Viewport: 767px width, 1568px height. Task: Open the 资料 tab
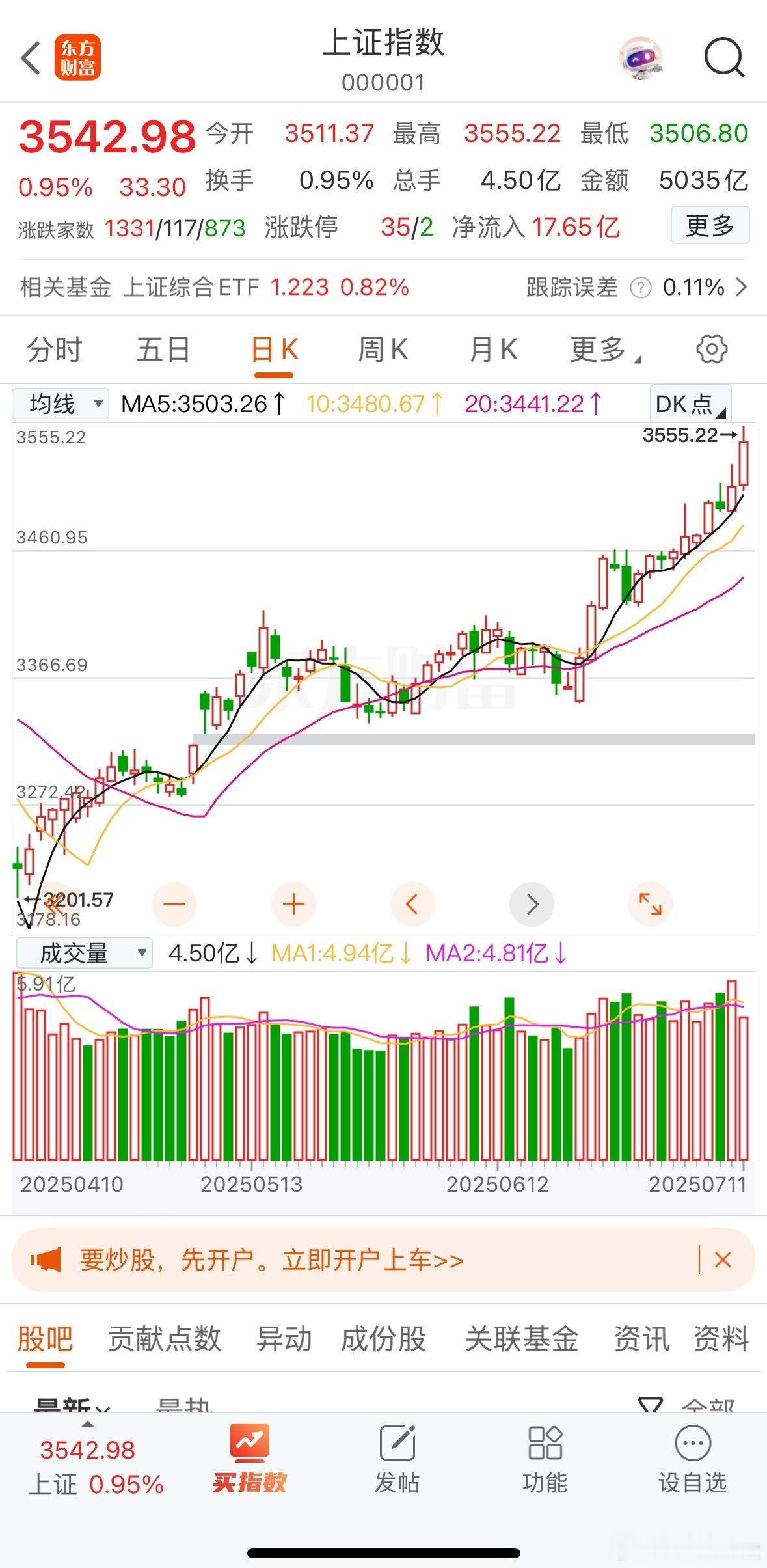click(721, 1339)
